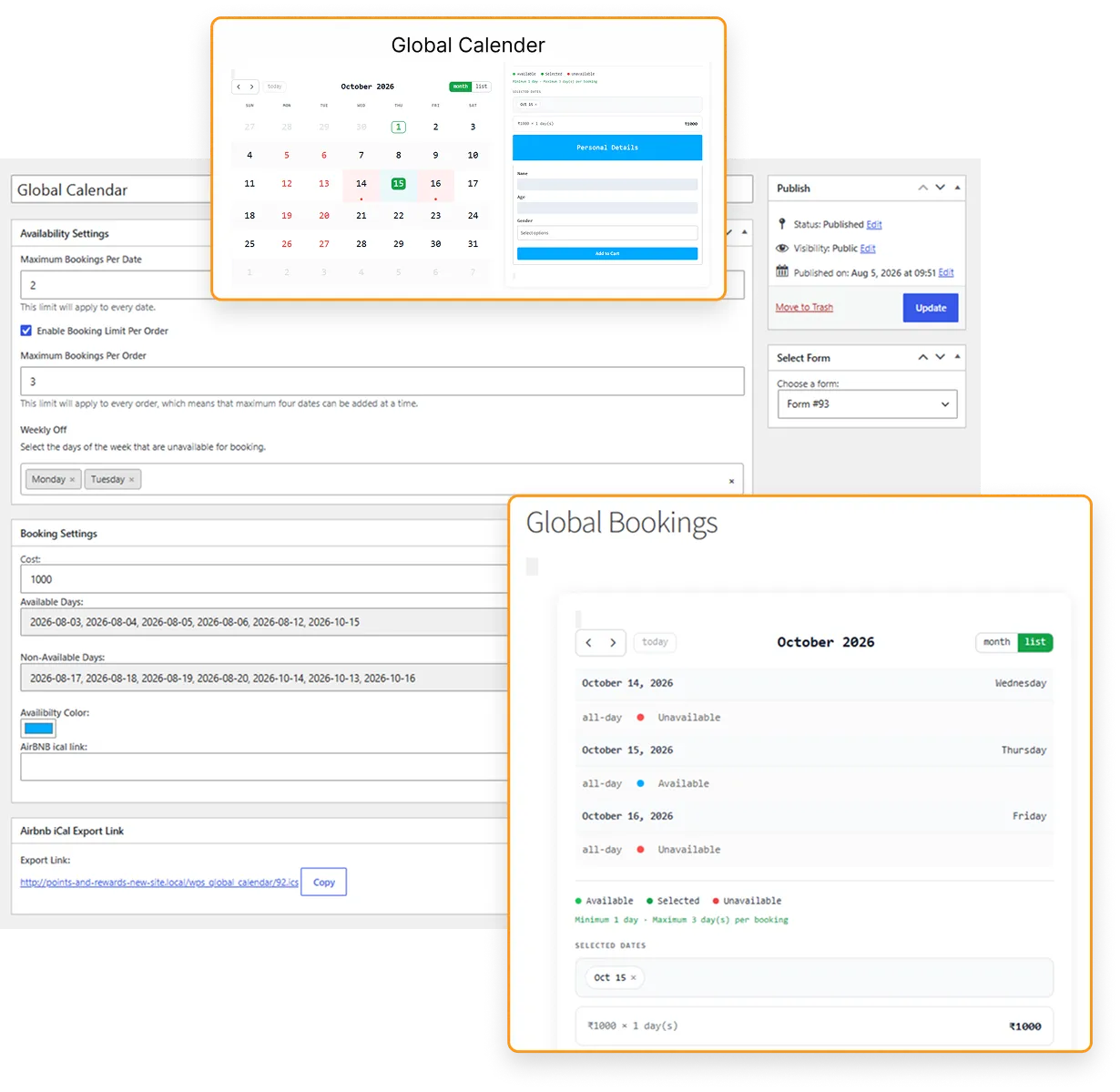
Task: Select list view in Global Bookings
Action: (1035, 642)
